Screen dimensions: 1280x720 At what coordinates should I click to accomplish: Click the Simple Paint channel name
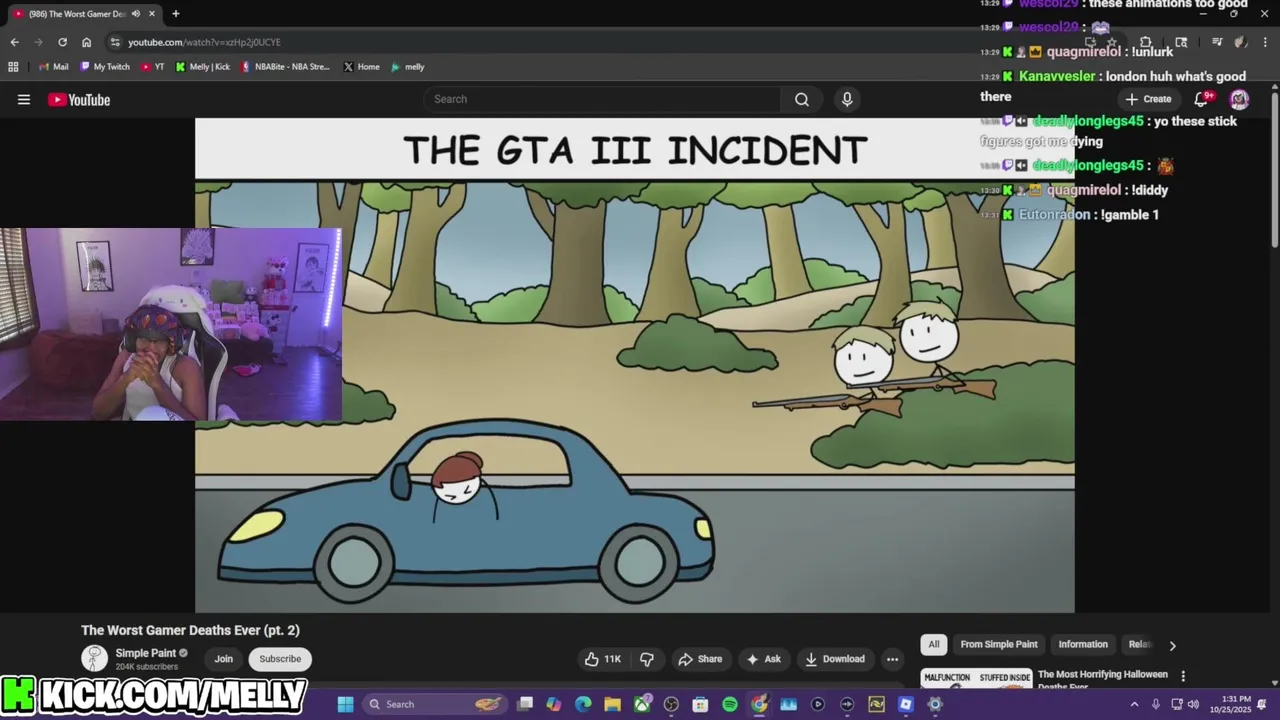click(145, 653)
